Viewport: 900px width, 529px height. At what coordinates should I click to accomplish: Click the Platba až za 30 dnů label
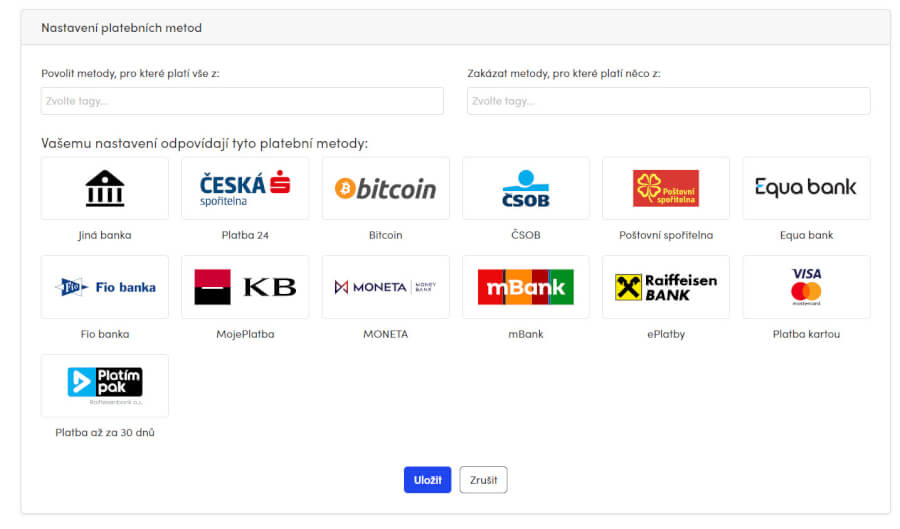[x=105, y=433]
